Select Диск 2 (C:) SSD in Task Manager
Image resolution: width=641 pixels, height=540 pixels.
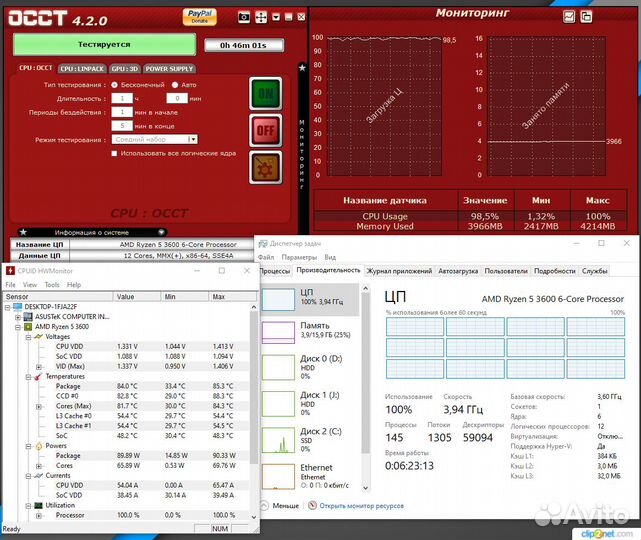click(310, 440)
